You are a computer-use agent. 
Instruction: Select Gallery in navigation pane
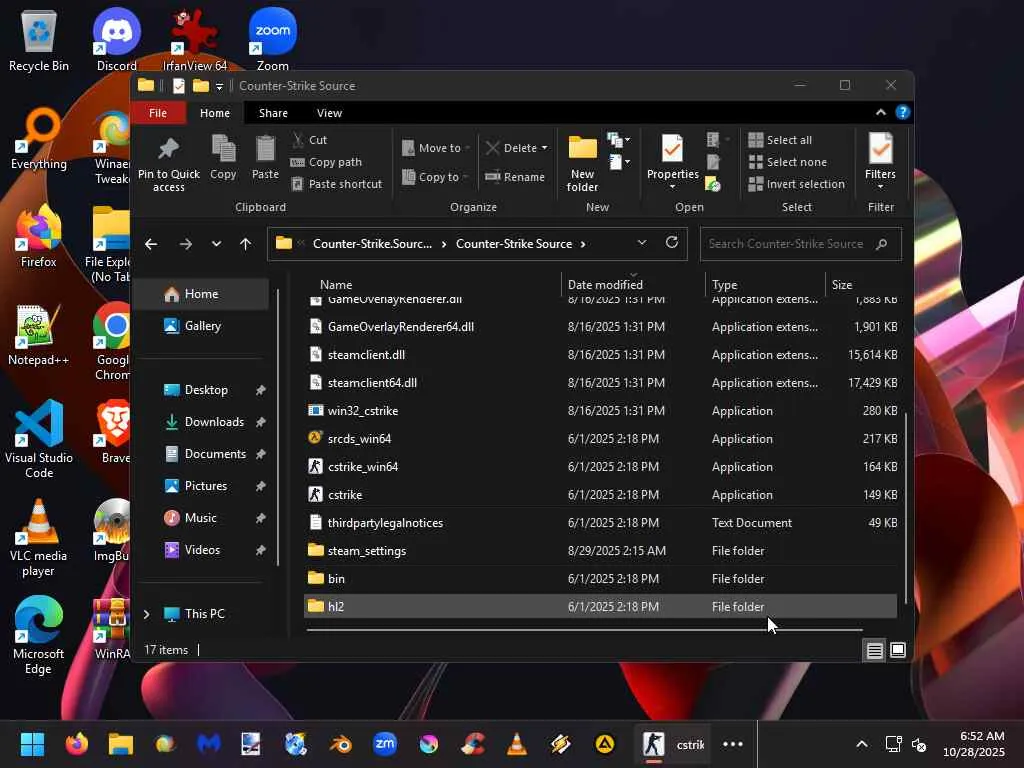click(203, 326)
